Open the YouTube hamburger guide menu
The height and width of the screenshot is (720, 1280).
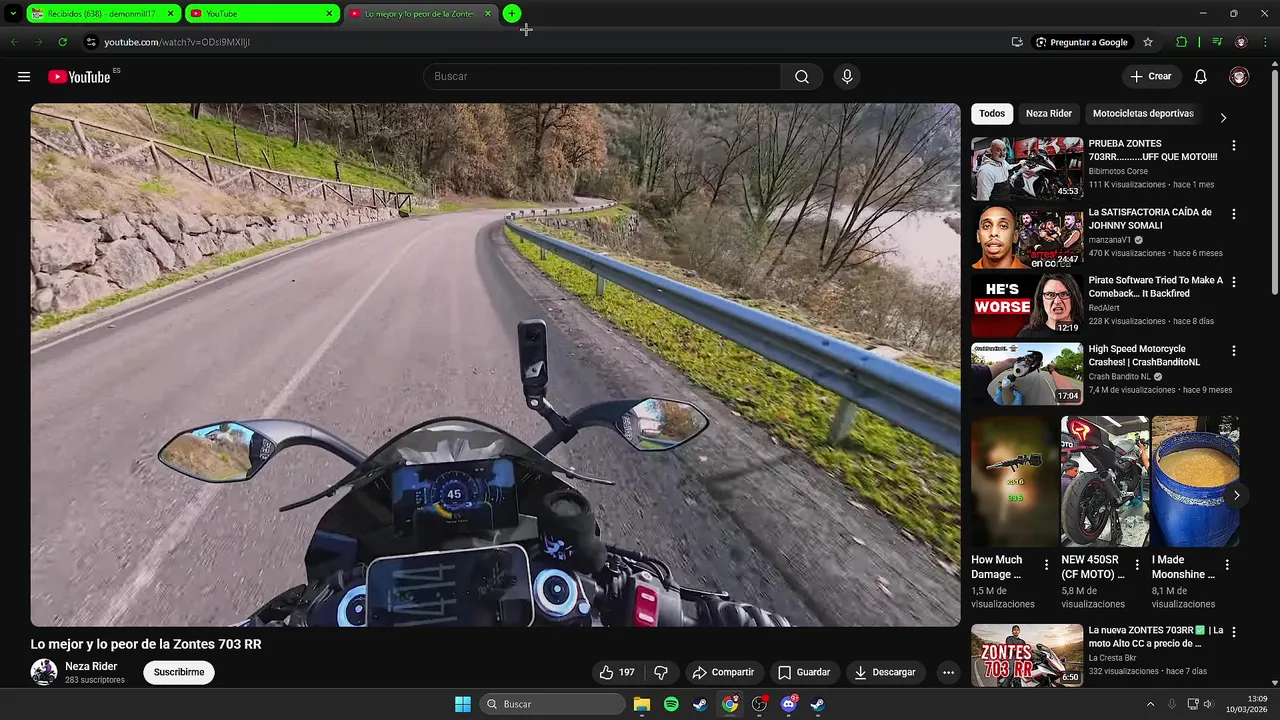point(24,77)
